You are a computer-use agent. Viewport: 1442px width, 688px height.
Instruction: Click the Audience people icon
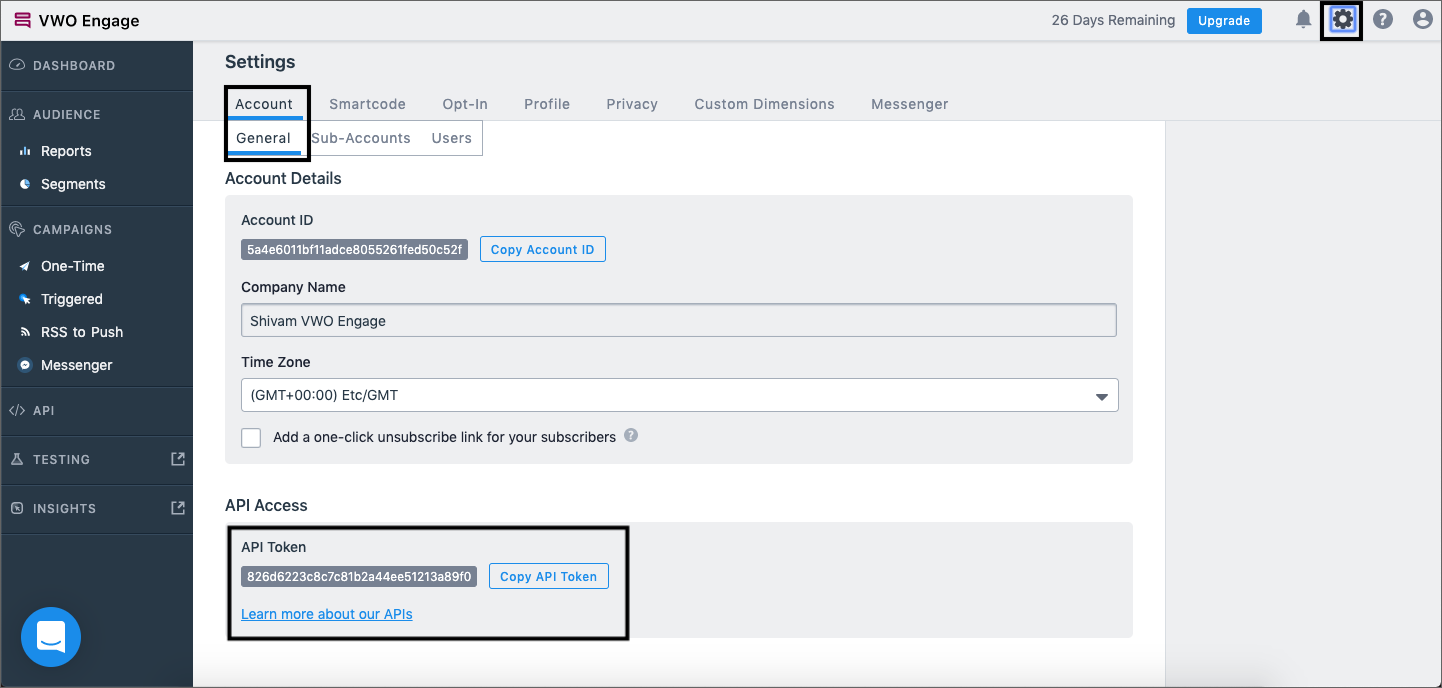[x=17, y=114]
